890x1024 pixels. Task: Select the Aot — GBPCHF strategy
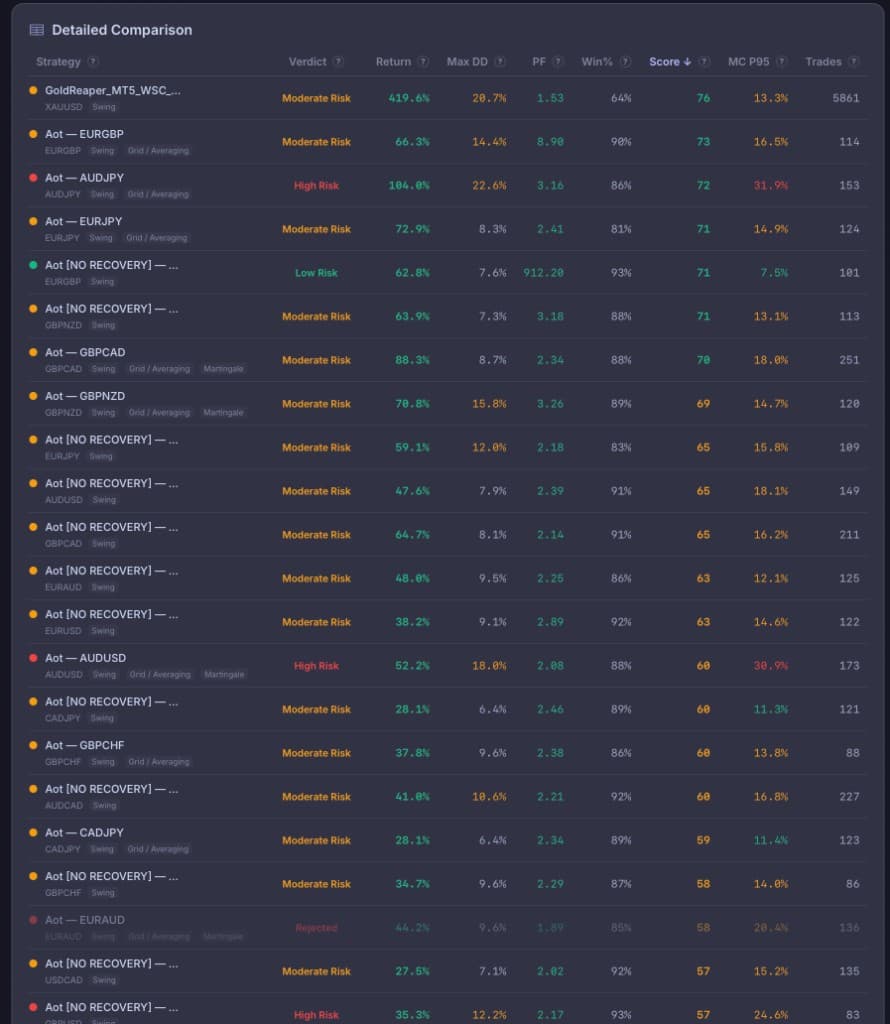click(x=84, y=745)
